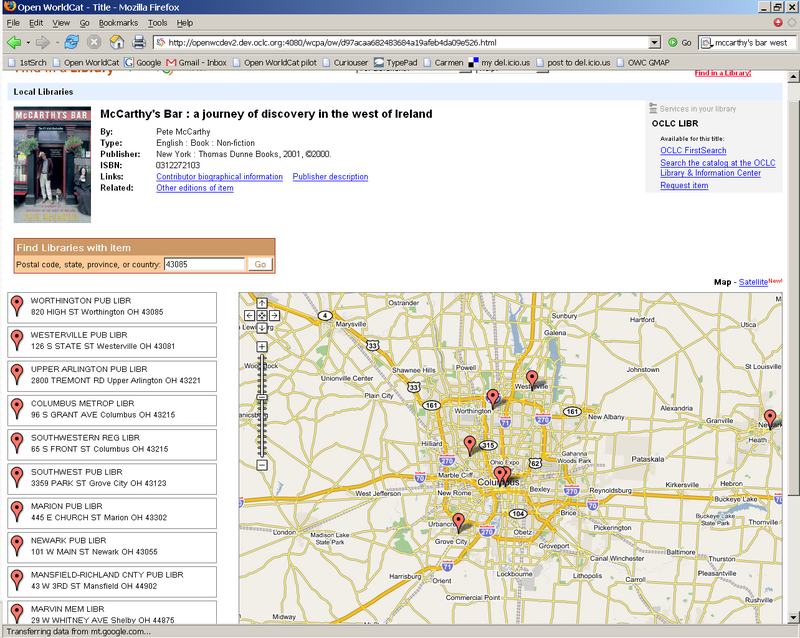
Task: Open the address bar history dropdown
Action: point(655,43)
